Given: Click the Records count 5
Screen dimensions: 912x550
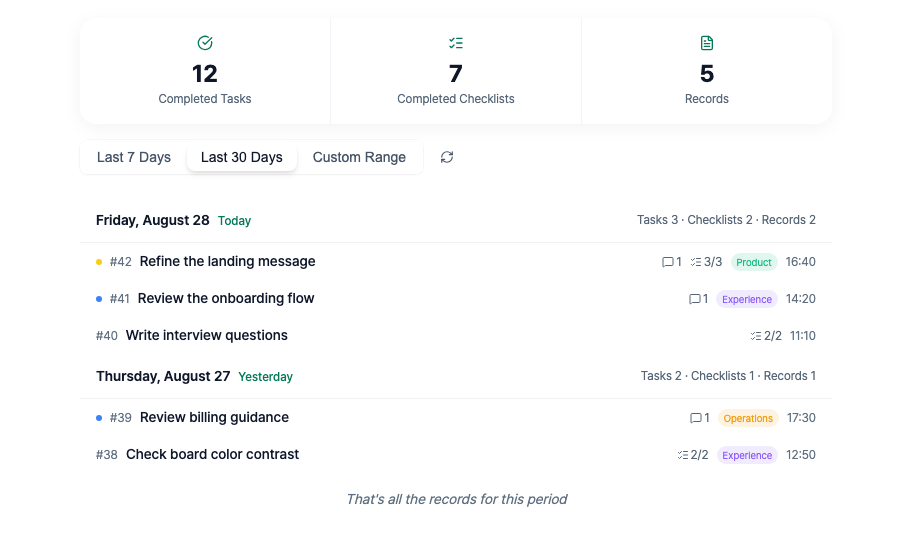Looking at the screenshot, I should click(707, 74).
